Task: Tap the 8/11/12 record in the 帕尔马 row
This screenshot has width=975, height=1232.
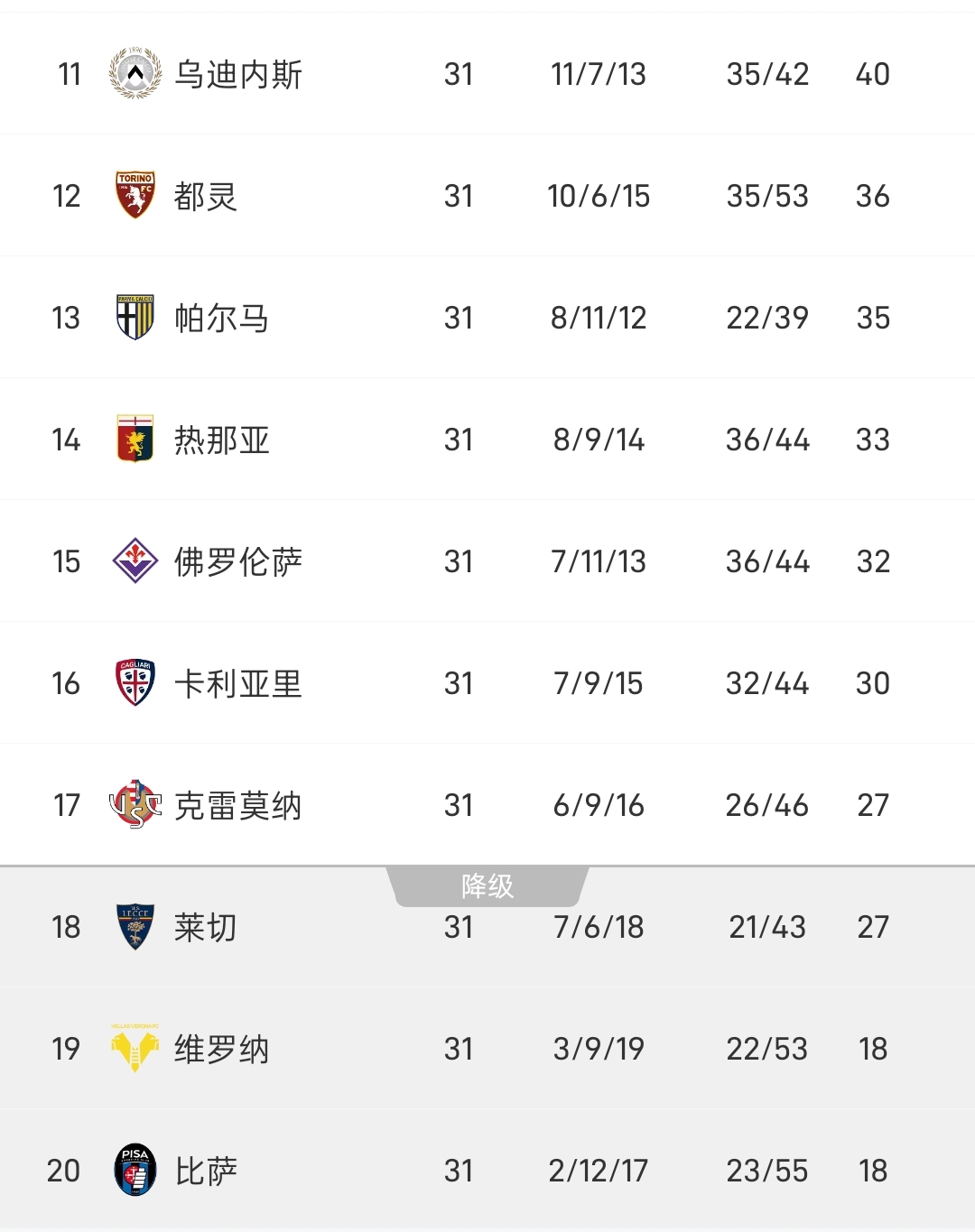Action: tap(599, 318)
